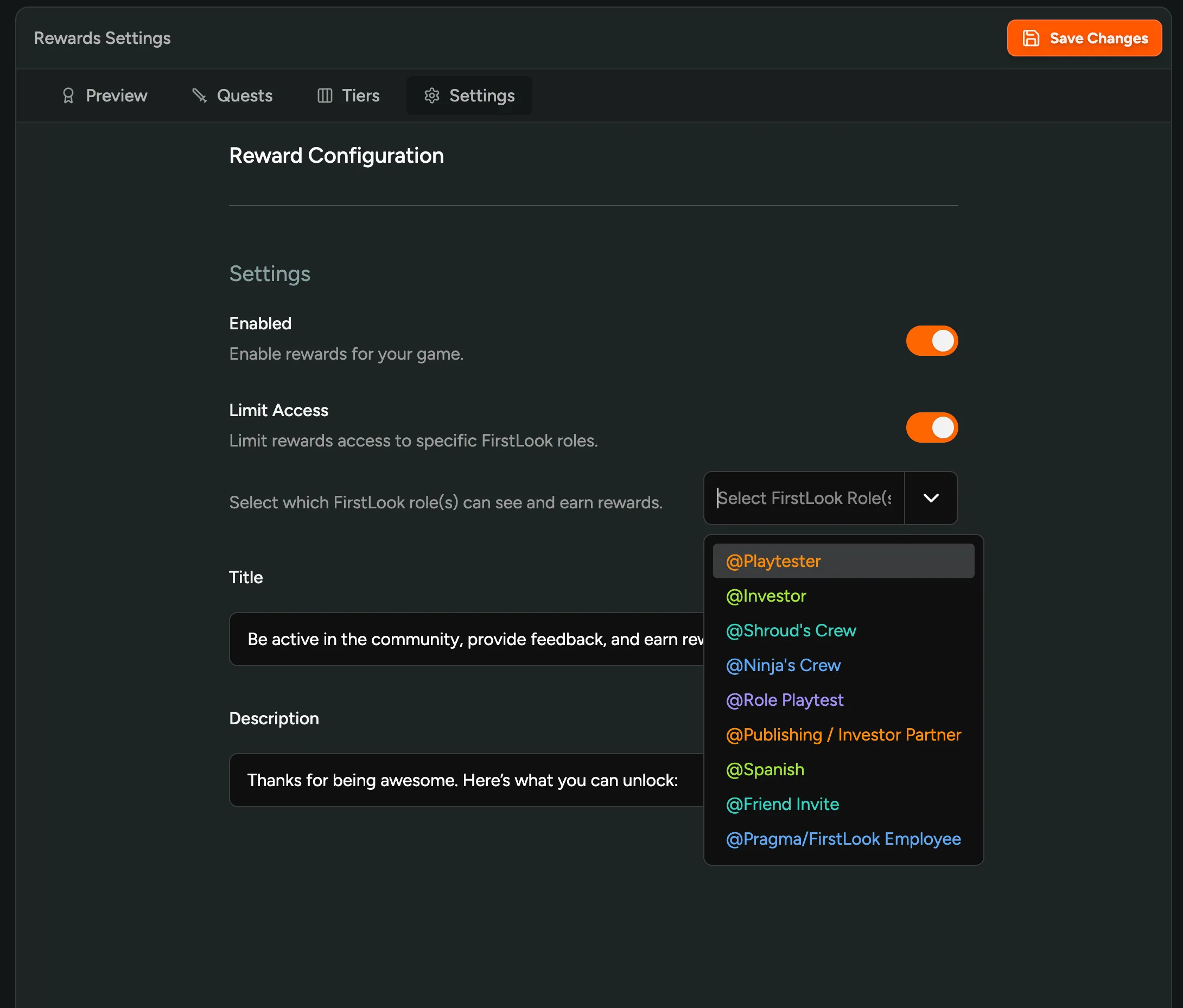
Task: Click the Title text field
Action: [x=465, y=639]
